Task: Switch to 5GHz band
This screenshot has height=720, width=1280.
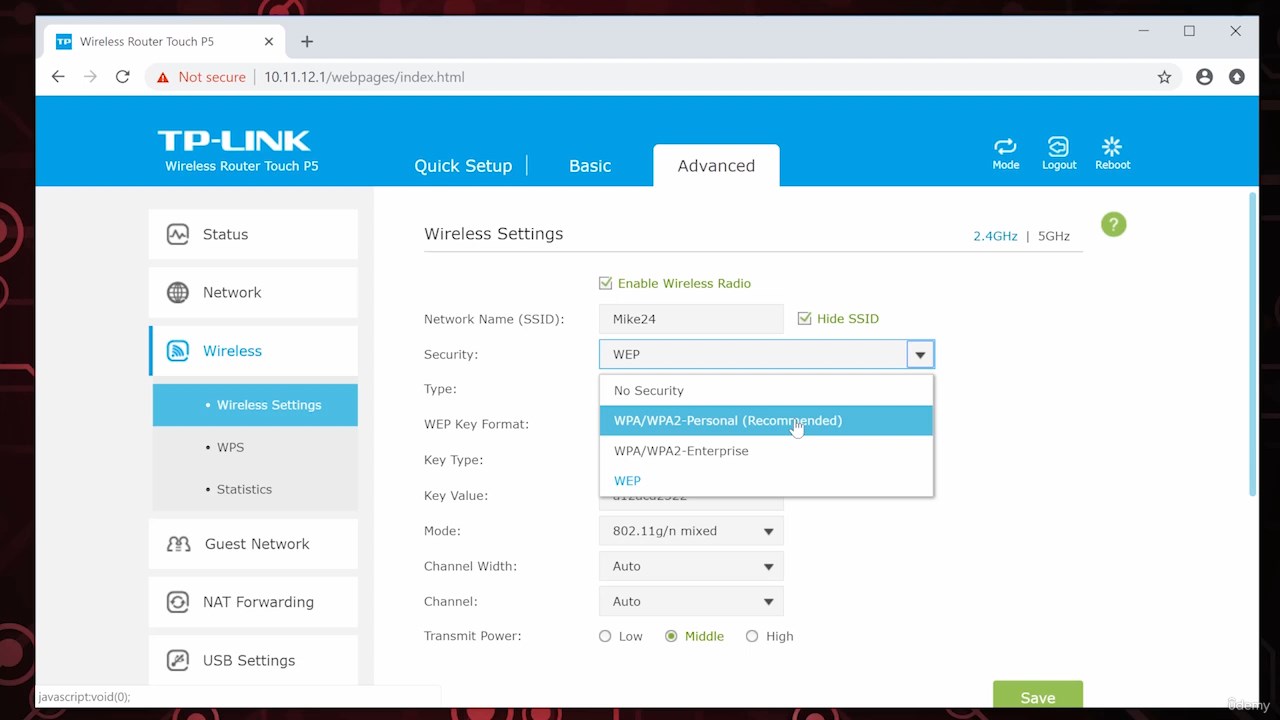Action: (x=1054, y=236)
